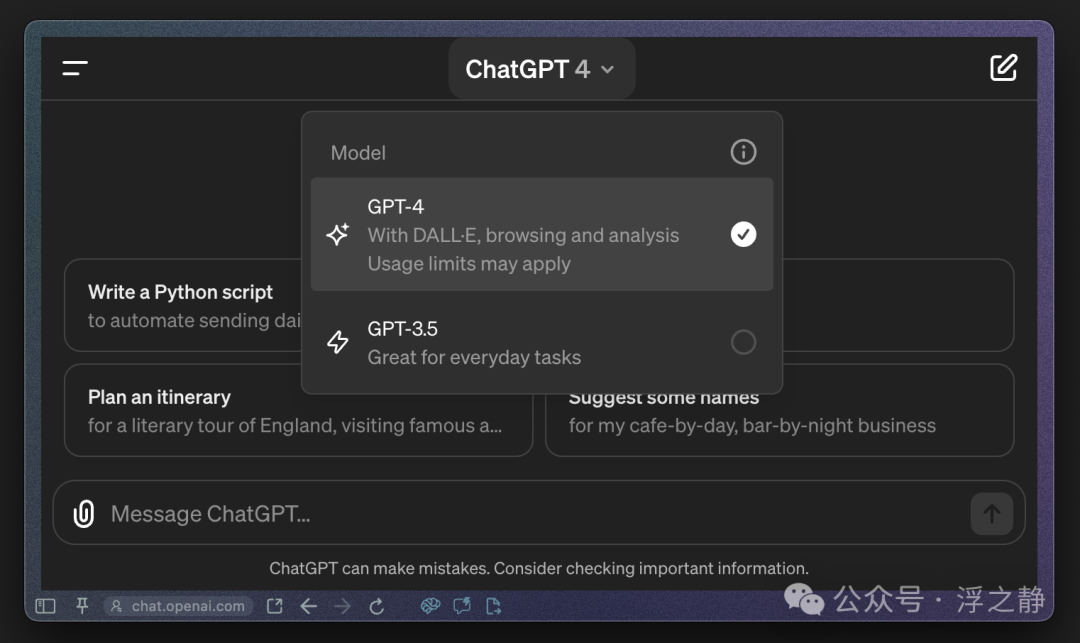The width and height of the screenshot is (1080, 643).
Task: Toggle the sidebar panel icon in bottom bar
Action: coord(45,606)
